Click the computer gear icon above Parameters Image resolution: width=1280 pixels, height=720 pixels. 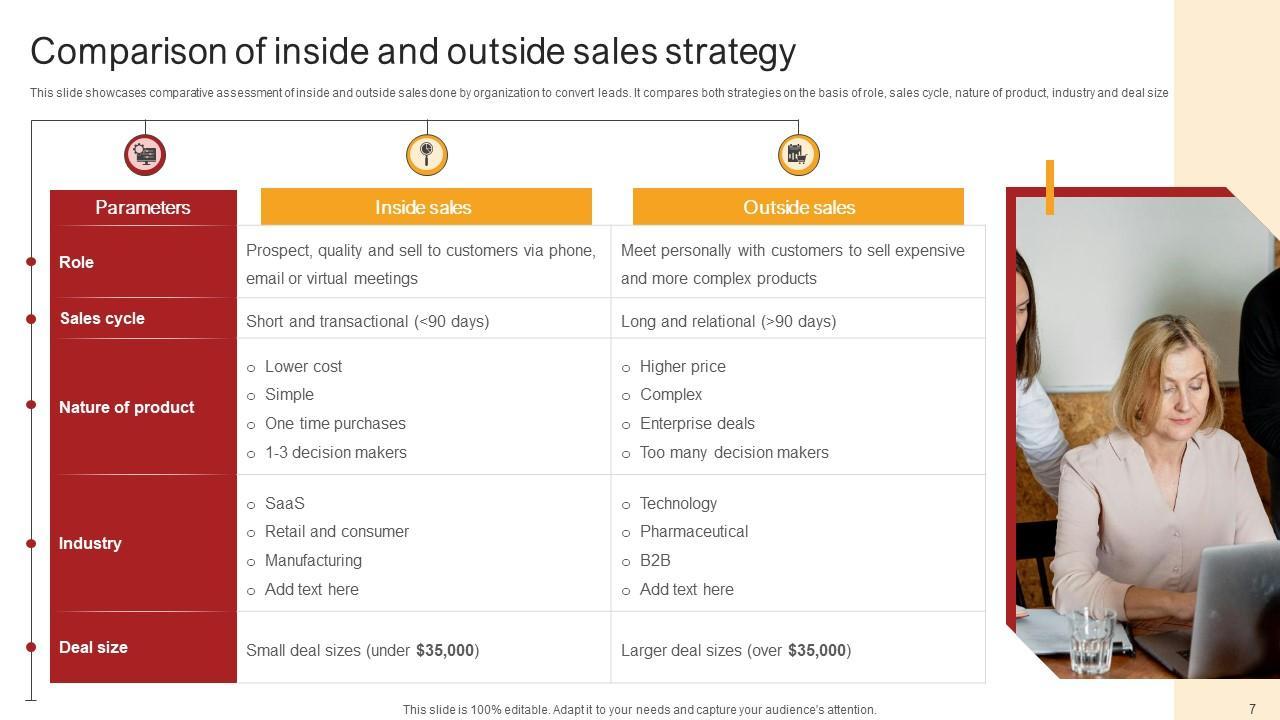tap(145, 155)
